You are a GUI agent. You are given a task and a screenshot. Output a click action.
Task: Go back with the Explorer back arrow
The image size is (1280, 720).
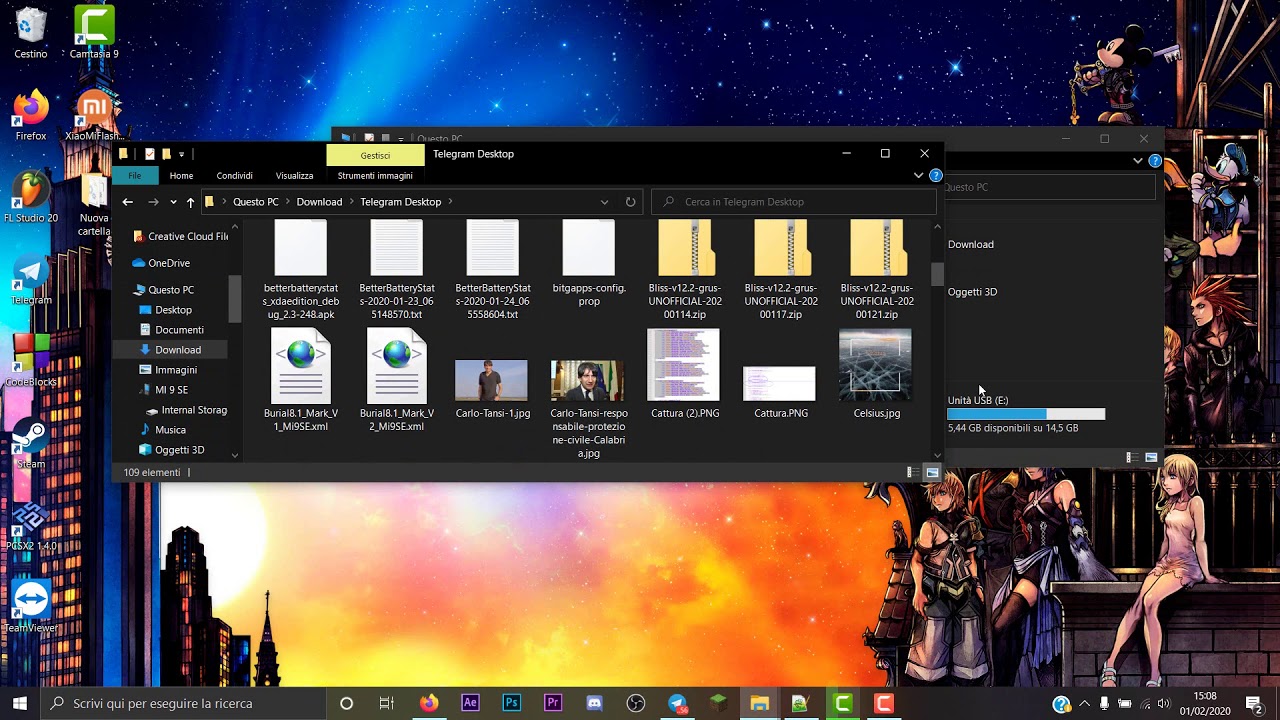coord(127,202)
